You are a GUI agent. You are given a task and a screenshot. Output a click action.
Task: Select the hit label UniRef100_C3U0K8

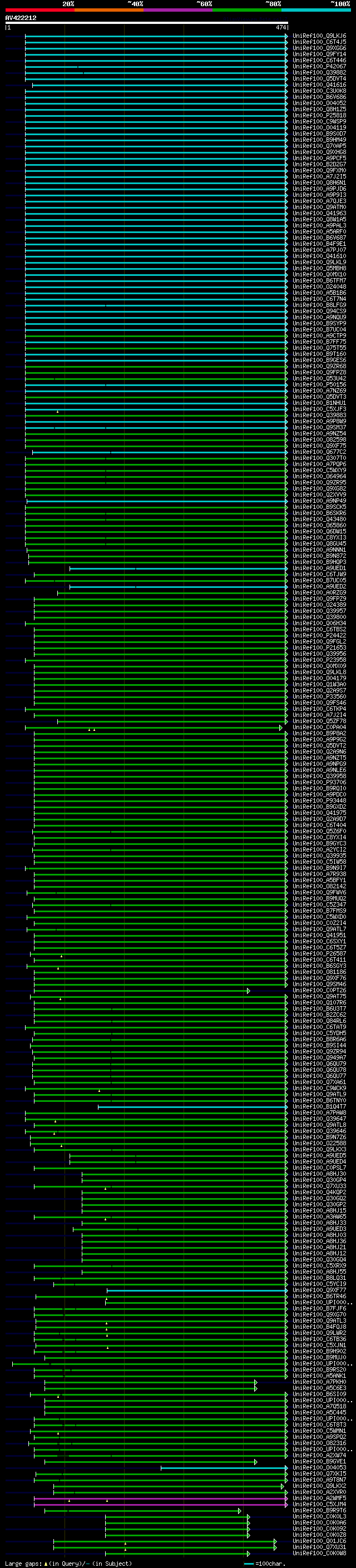pyautogui.click(x=319, y=91)
